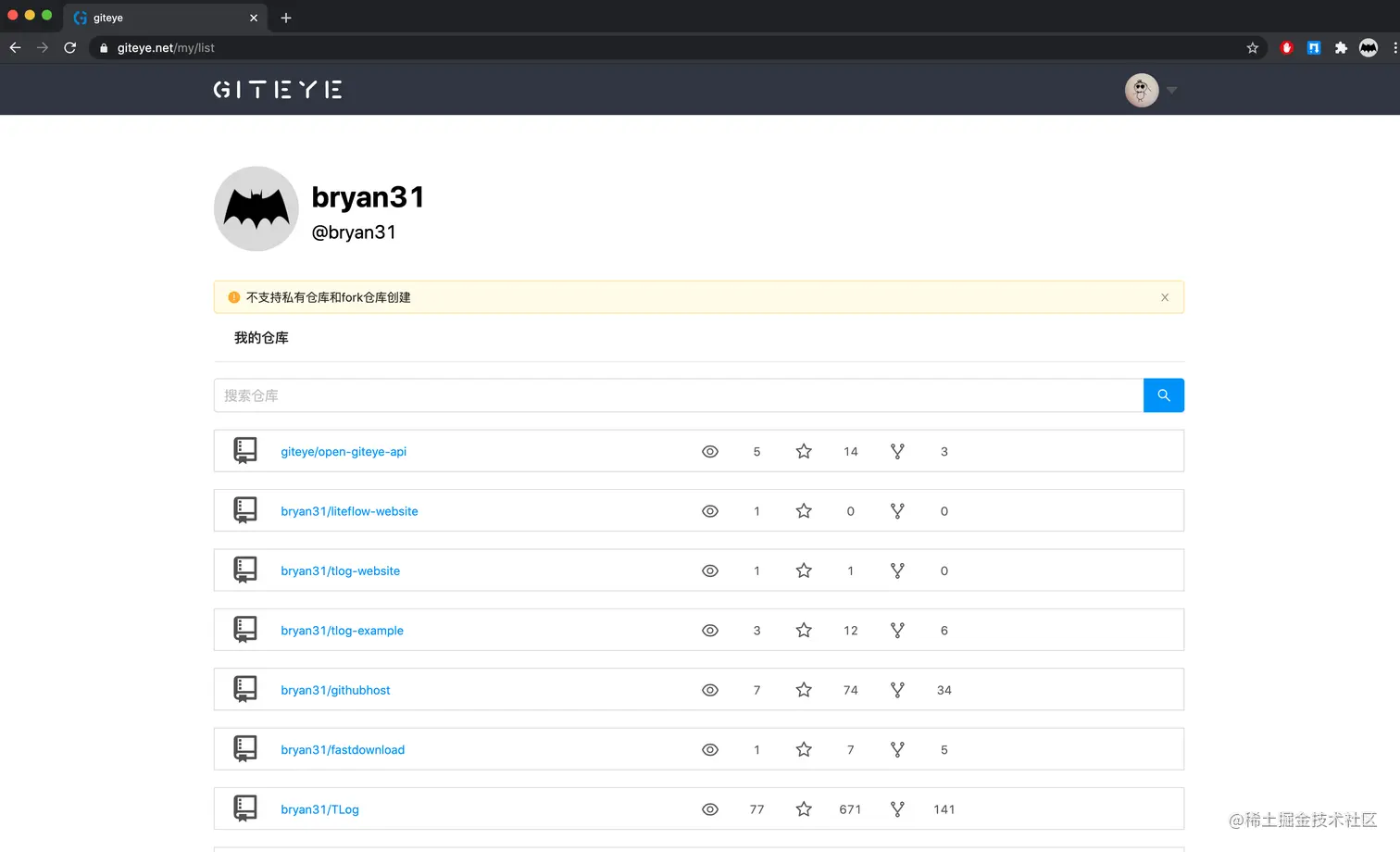Click watch eye icon in liteflow-website row

[710, 511]
